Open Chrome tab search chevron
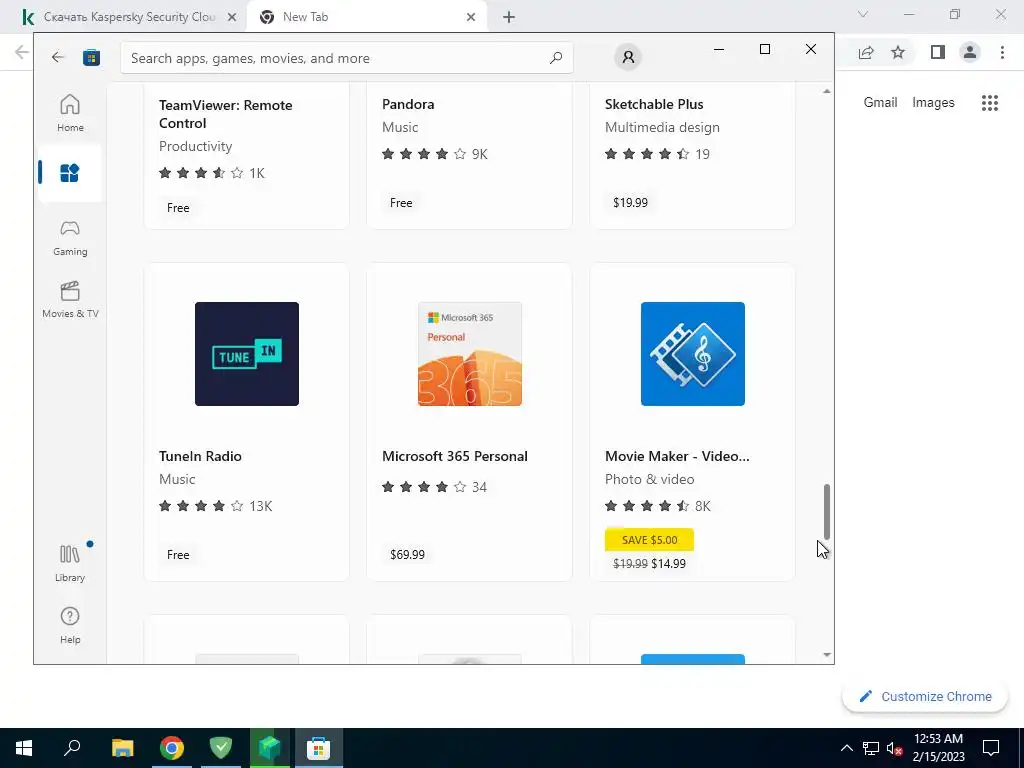Viewport: 1024px width, 768px height. click(863, 14)
